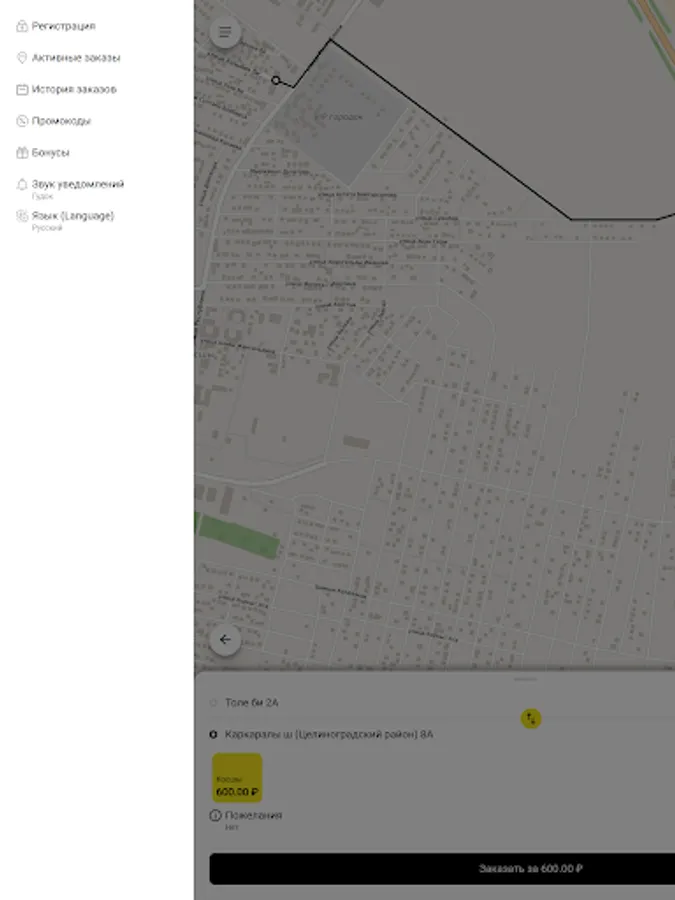Click the pickup point circle icon
The height and width of the screenshot is (900, 675).
(x=214, y=703)
